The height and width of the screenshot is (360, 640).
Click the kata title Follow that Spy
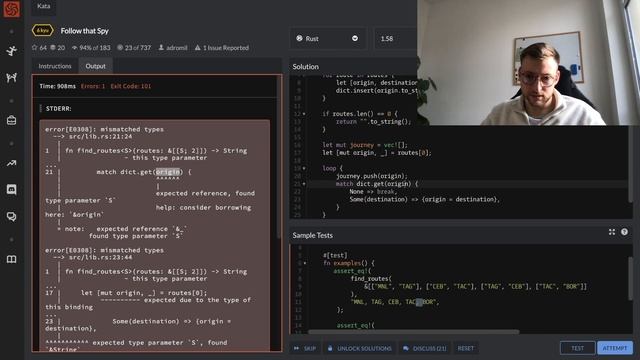(84, 31)
